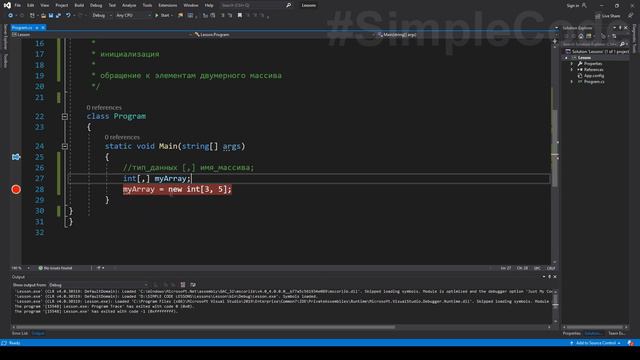Open the Edit menu
The image size is (640, 360).
(x=31, y=5)
